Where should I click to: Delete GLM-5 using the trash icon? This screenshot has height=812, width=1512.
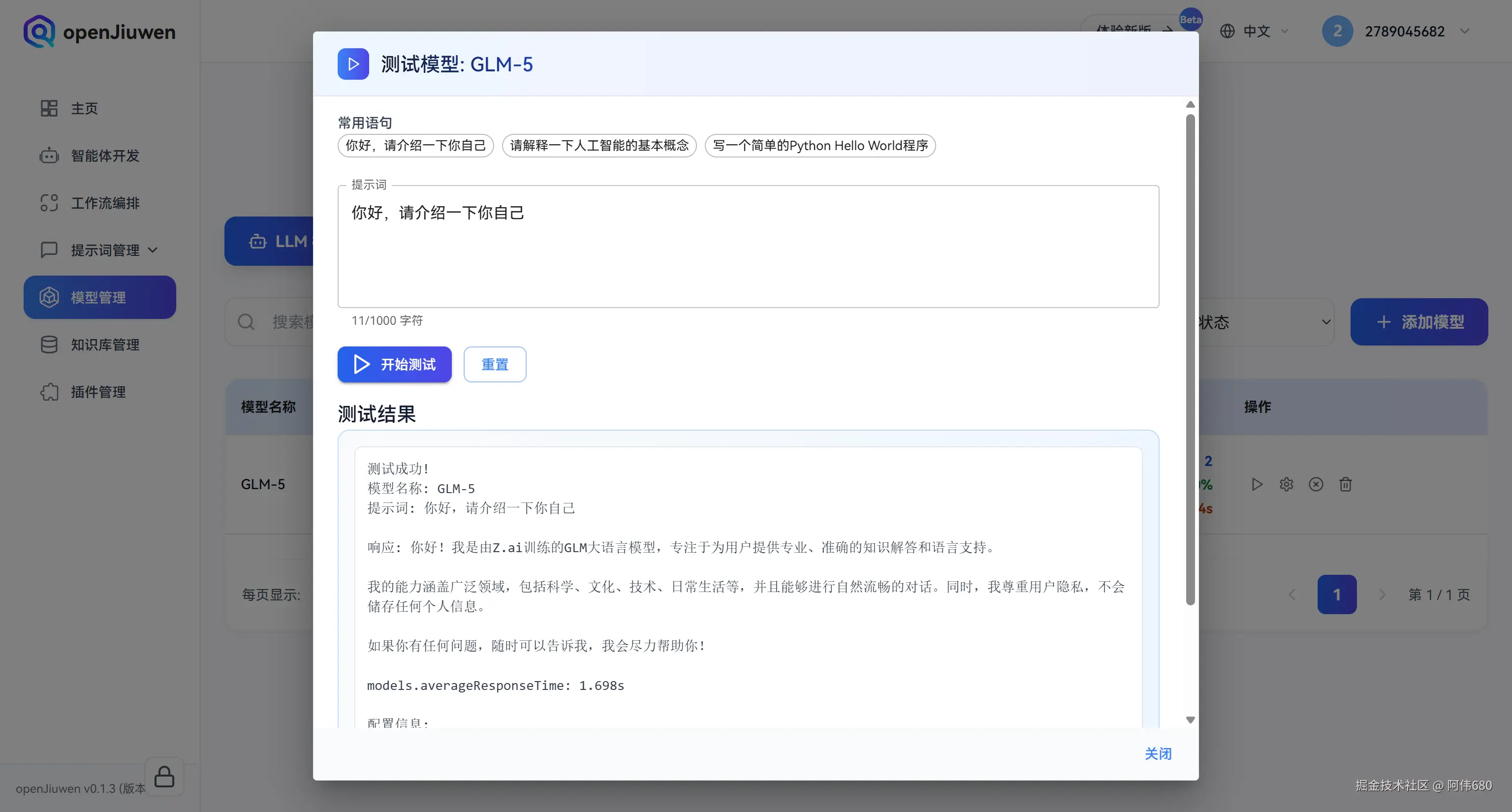[1345, 485]
